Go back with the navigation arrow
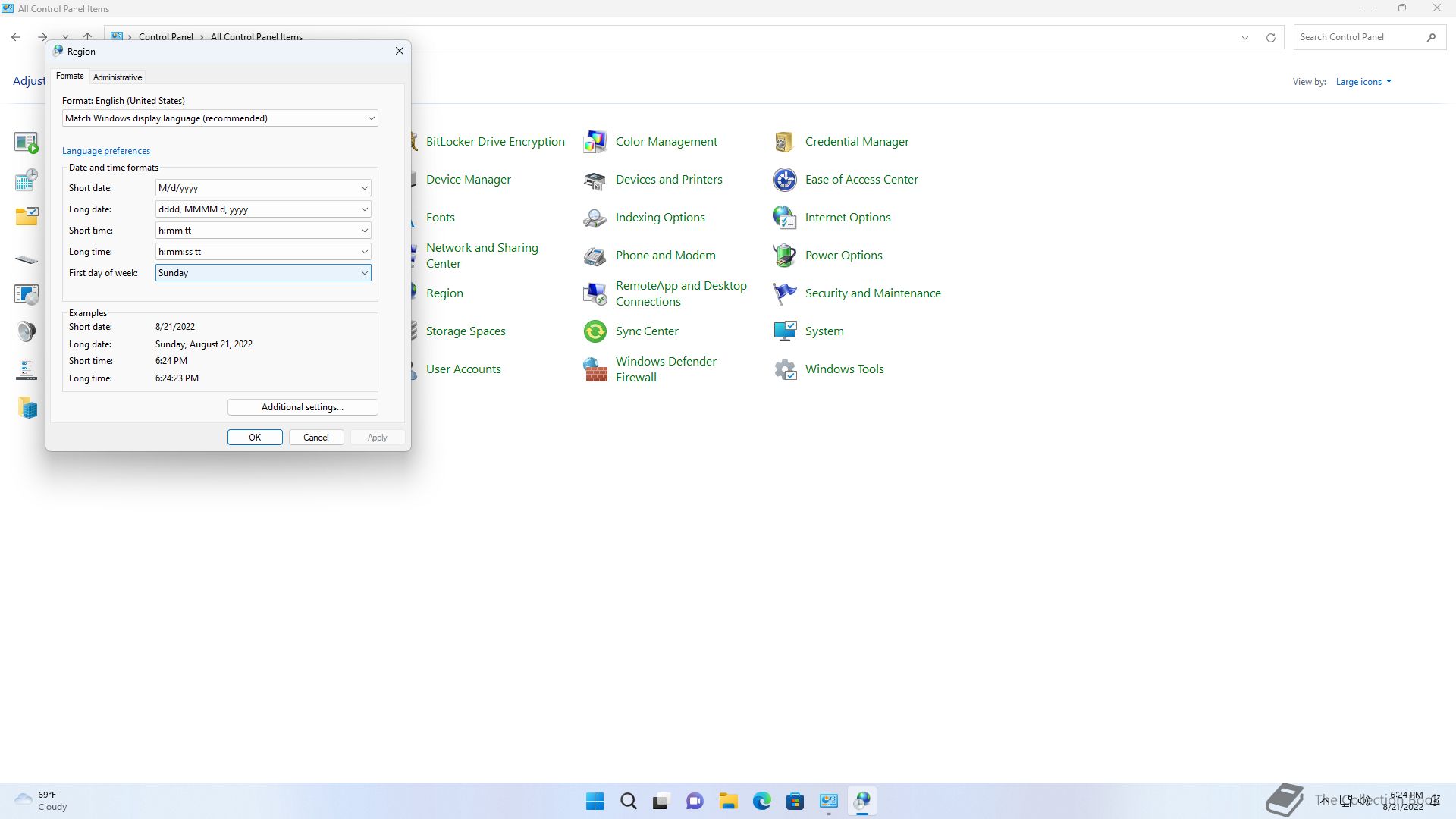Viewport: 1456px width, 819px height. pyautogui.click(x=16, y=37)
